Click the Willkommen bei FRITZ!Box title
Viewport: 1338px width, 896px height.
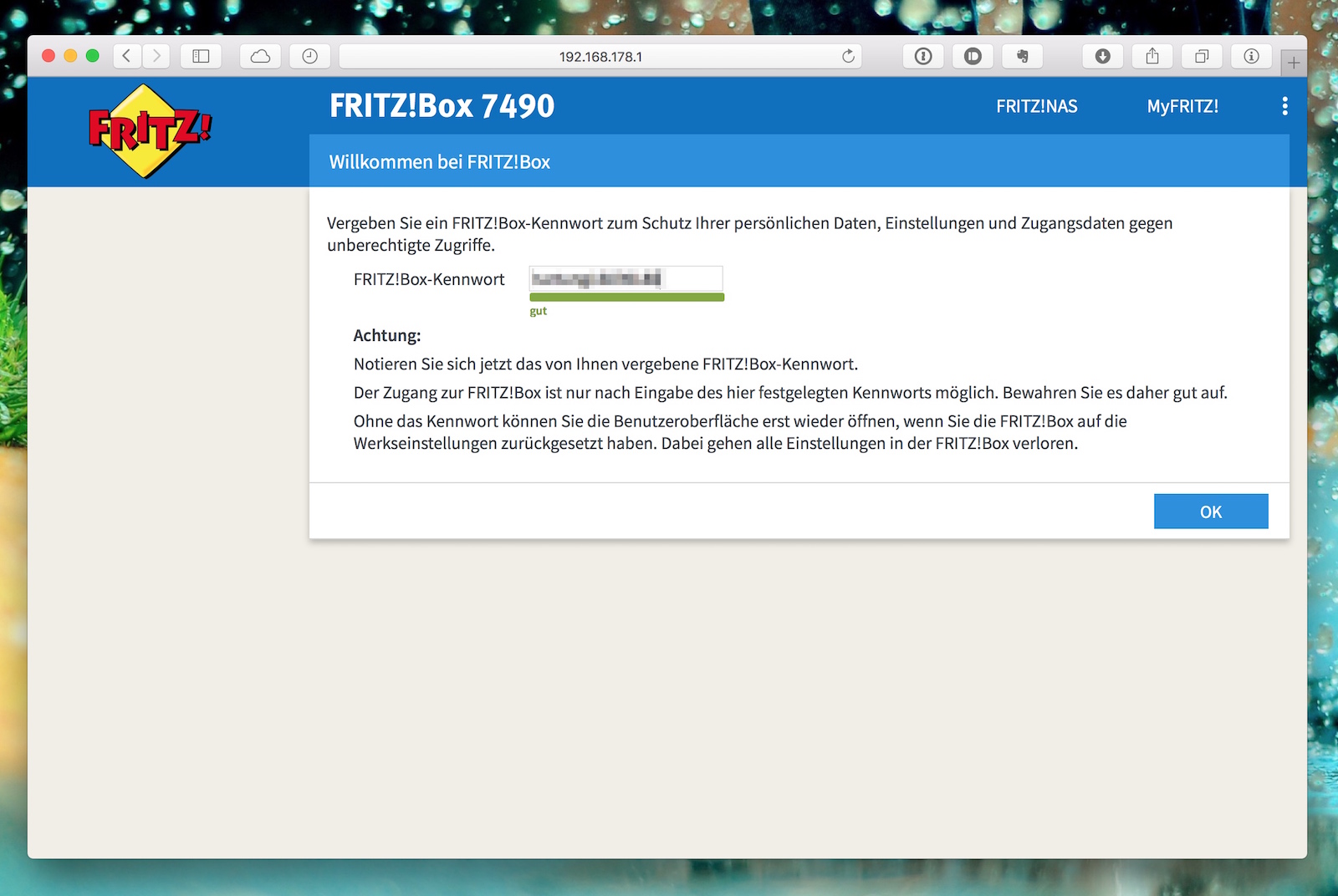point(440,162)
